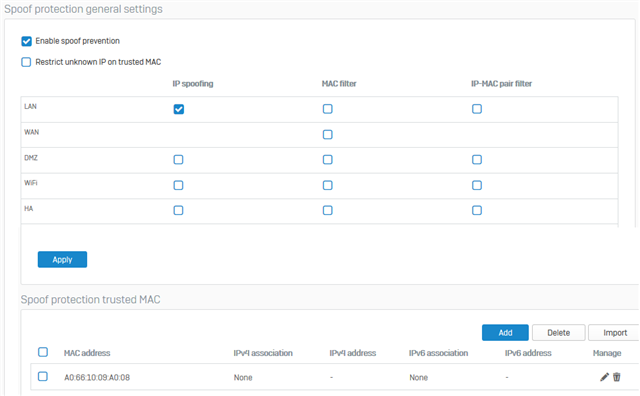Edit the A0:66:10:09:A0:08 MAC entry
The width and height of the screenshot is (640, 396).
click(604, 377)
